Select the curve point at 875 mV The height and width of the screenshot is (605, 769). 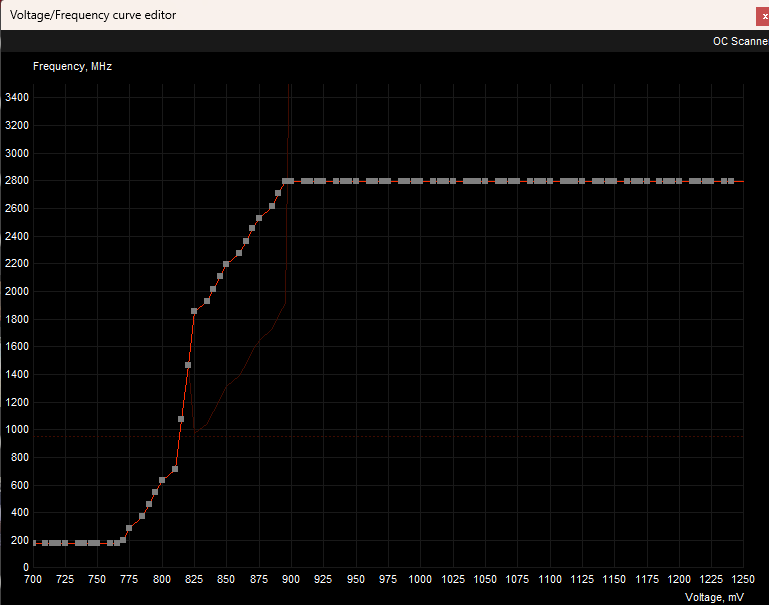tap(259, 218)
